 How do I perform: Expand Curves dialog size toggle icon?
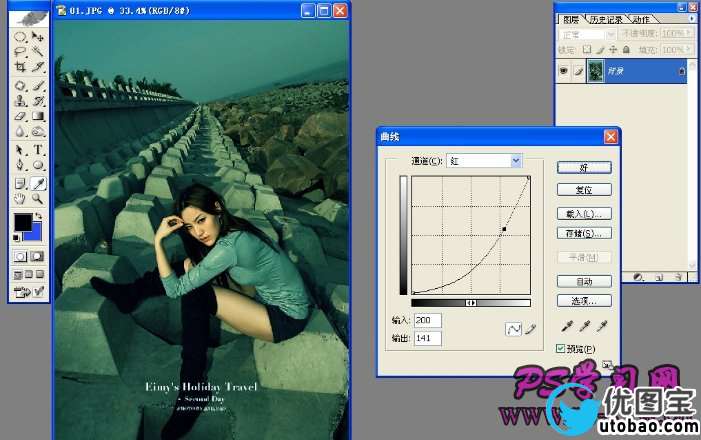[x=606, y=365]
